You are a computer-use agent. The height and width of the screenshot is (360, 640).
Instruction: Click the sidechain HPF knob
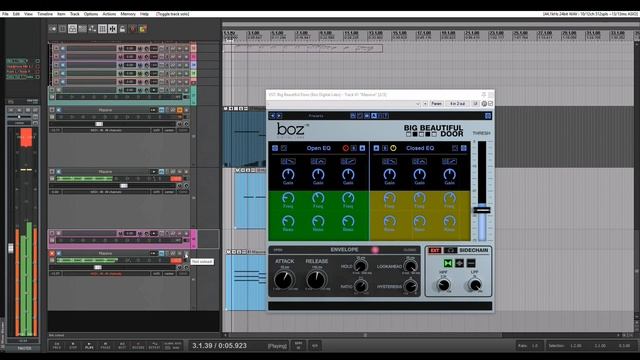point(444,285)
